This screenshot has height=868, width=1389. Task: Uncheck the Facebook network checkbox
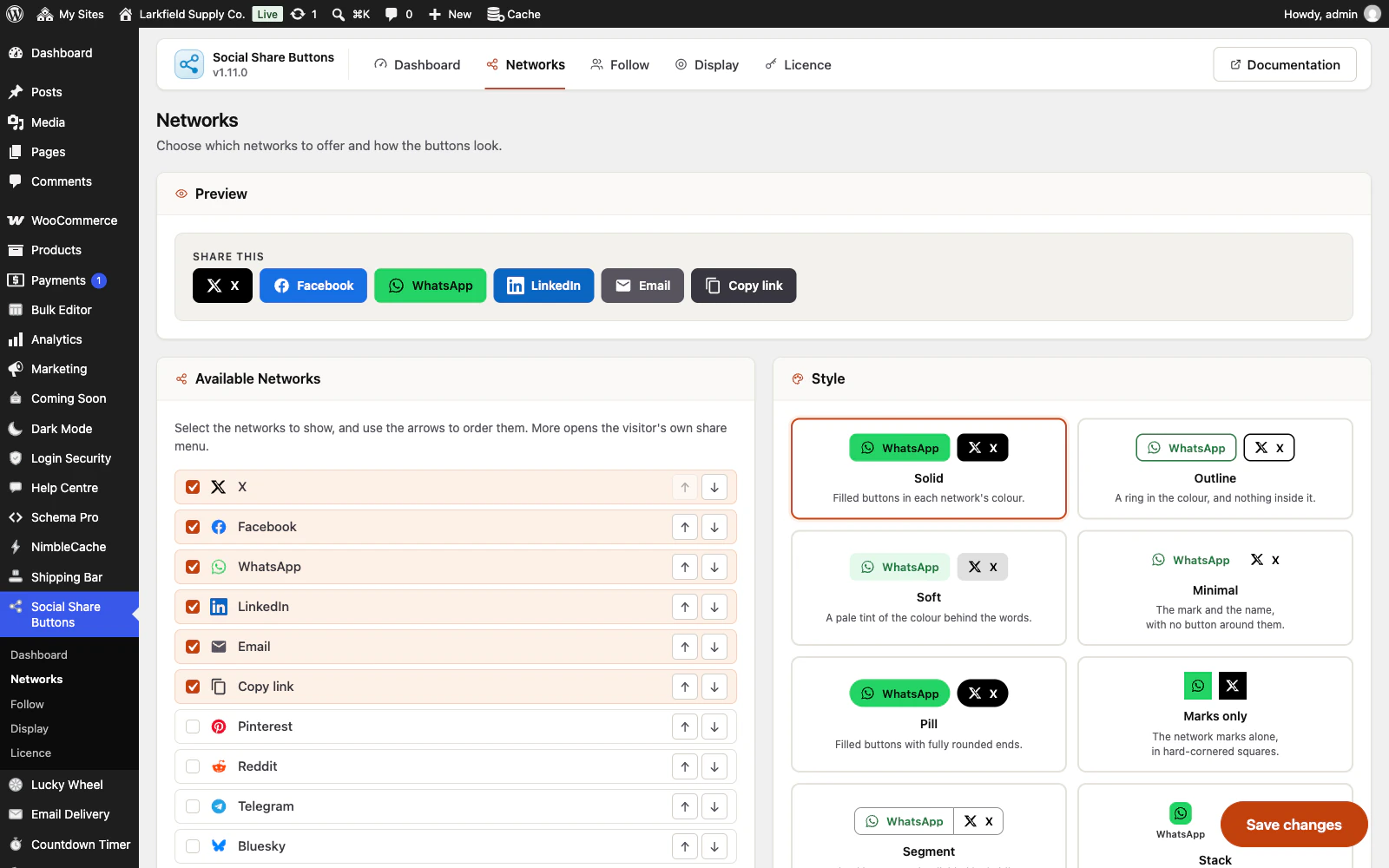coord(193,527)
